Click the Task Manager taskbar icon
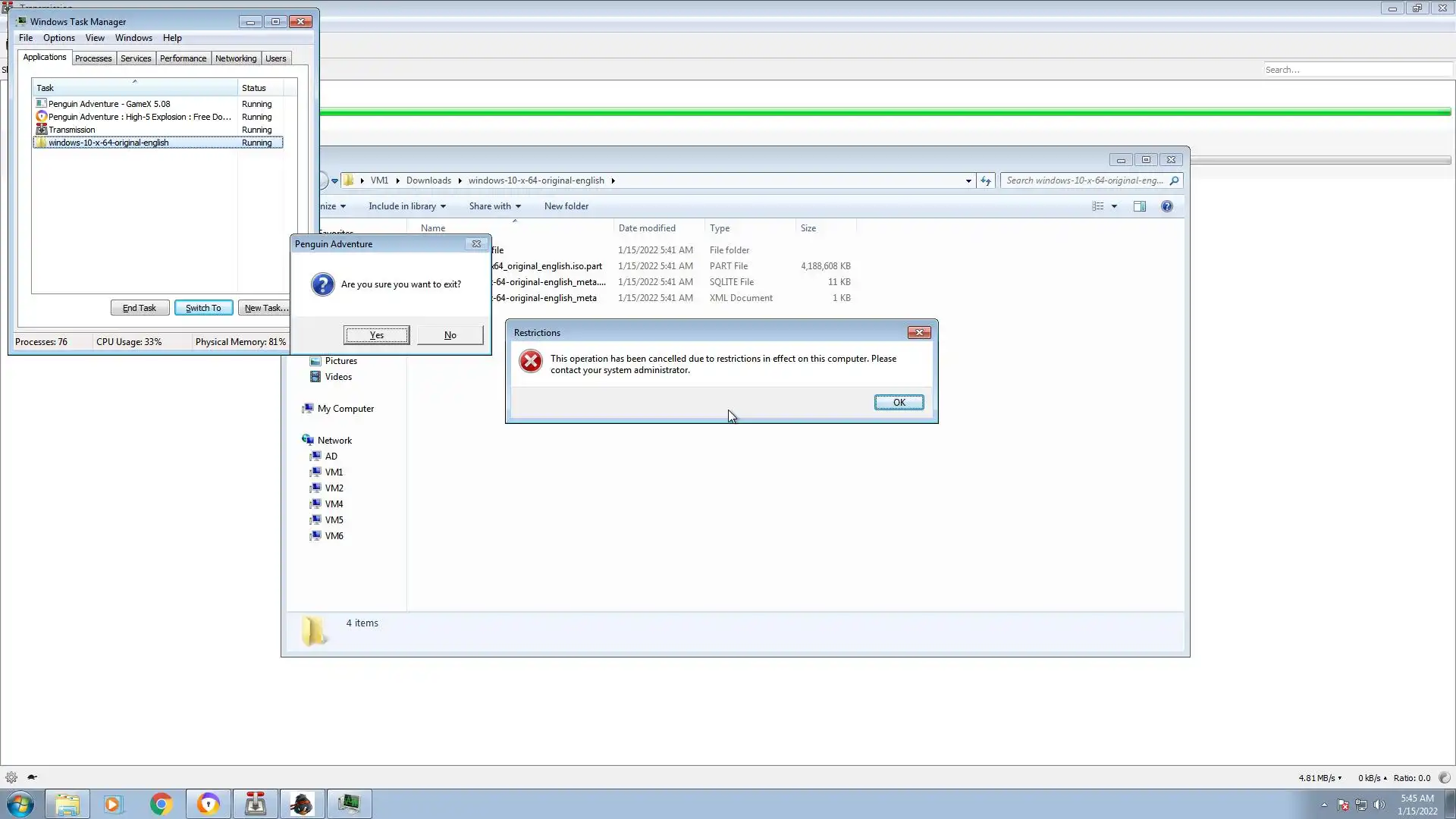This screenshot has width=1456, height=819. point(349,804)
